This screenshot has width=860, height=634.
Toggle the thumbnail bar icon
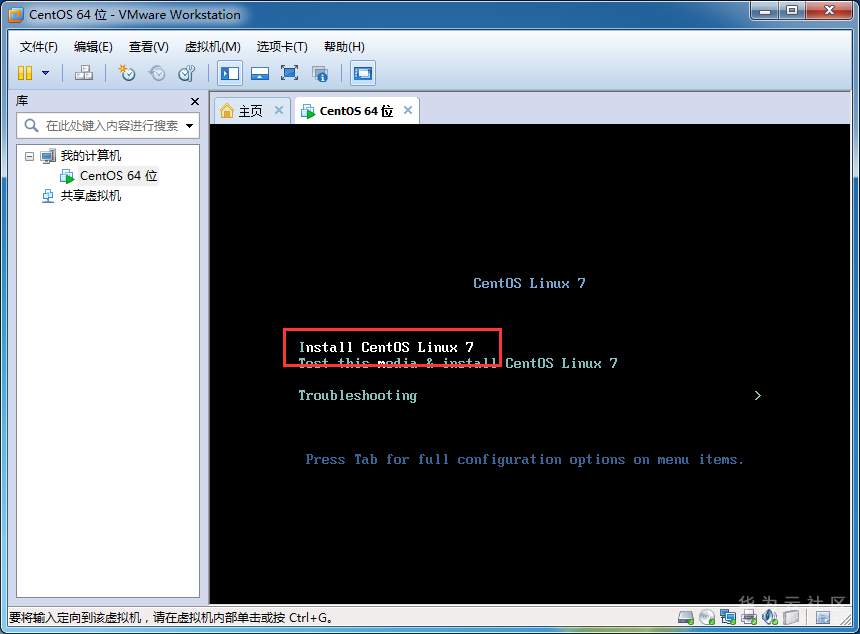pos(260,73)
